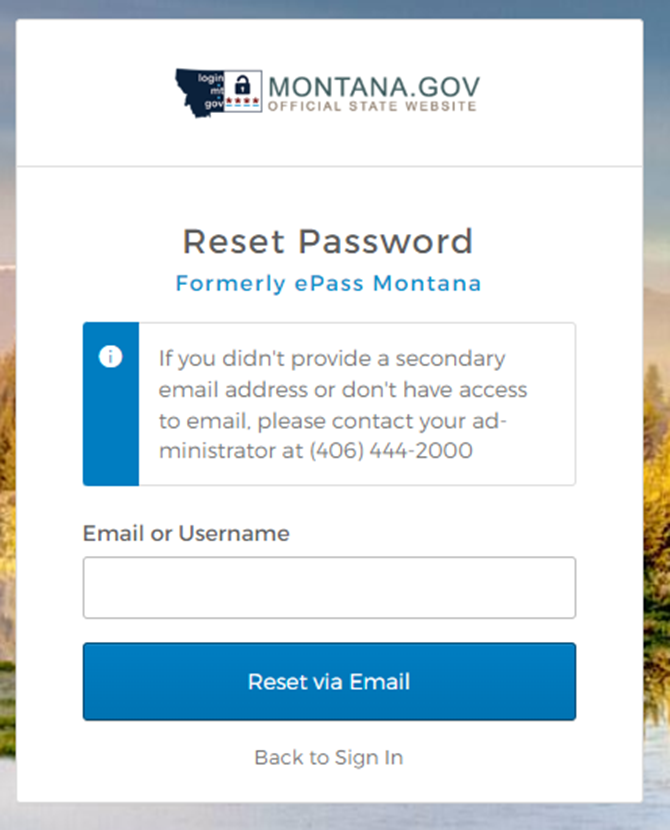Click Back to Sign In

click(329, 757)
